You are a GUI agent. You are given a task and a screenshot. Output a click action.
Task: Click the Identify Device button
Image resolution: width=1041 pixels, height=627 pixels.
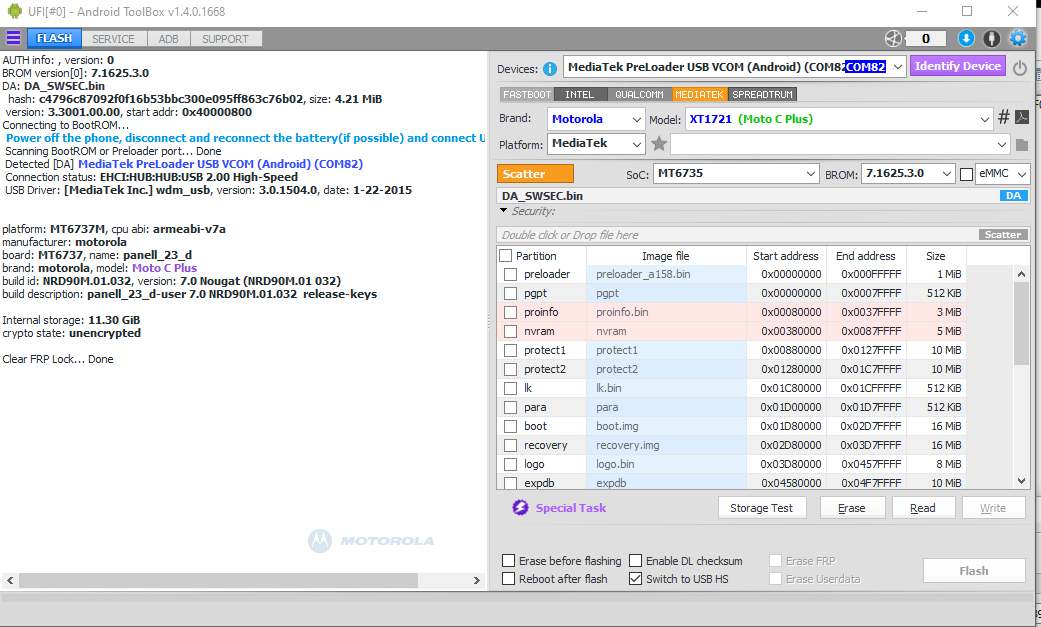957,66
